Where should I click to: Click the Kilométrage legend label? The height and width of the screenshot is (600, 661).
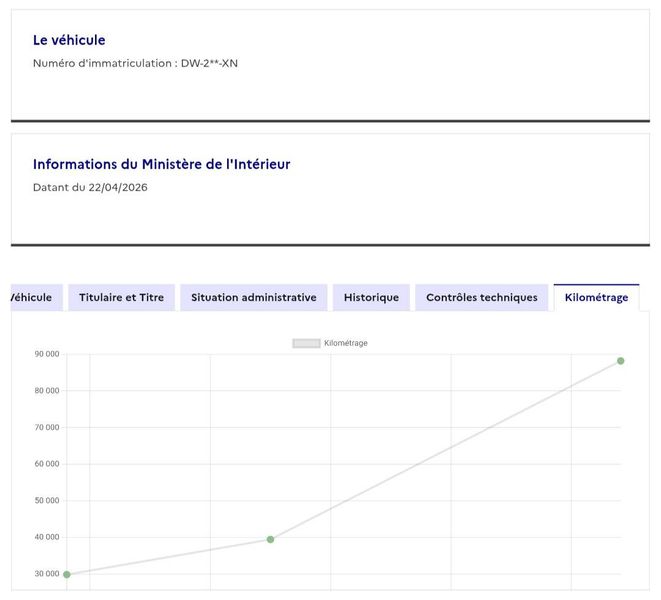point(346,343)
